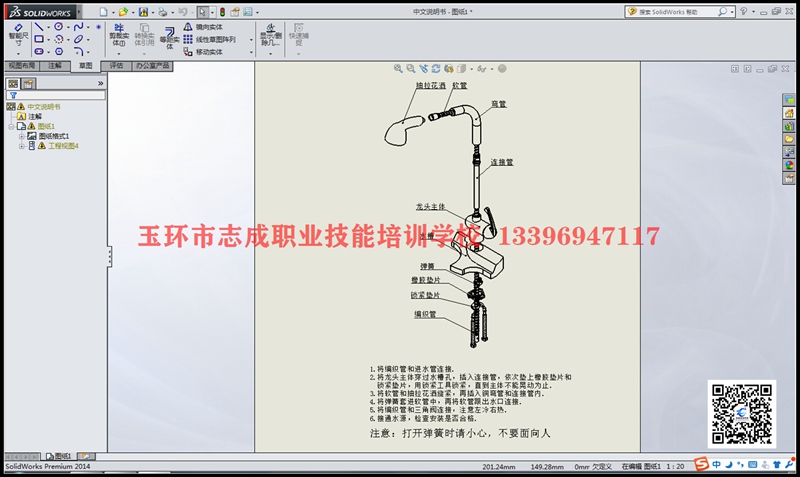Select 中文说明书 root in the tree
Viewport: 800px width, 477px height.
pyautogui.click(x=43, y=107)
